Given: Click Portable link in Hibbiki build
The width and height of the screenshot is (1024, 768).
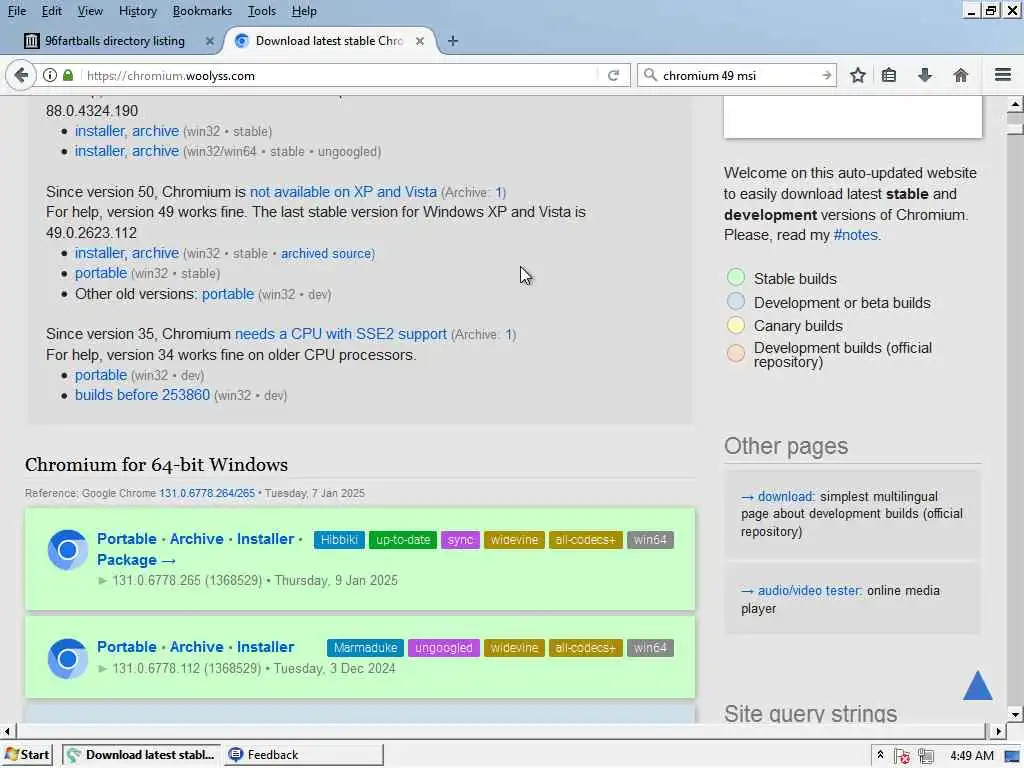Looking at the screenshot, I should 127,539.
